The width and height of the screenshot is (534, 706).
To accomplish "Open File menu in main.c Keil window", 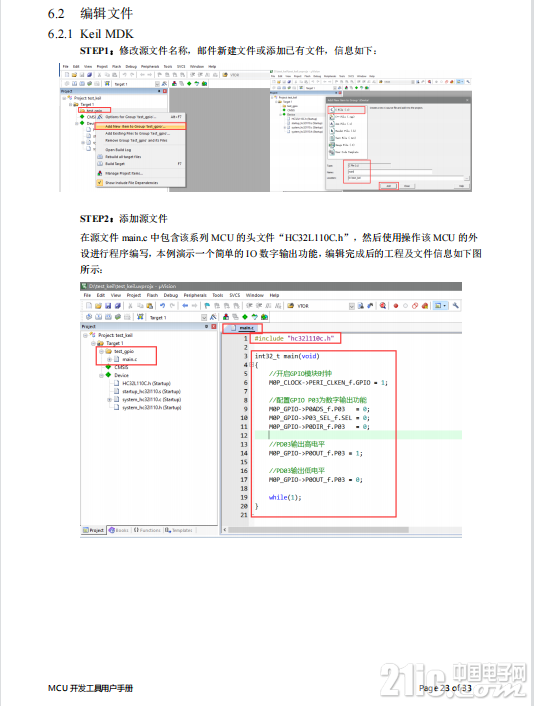I will [x=87, y=295].
